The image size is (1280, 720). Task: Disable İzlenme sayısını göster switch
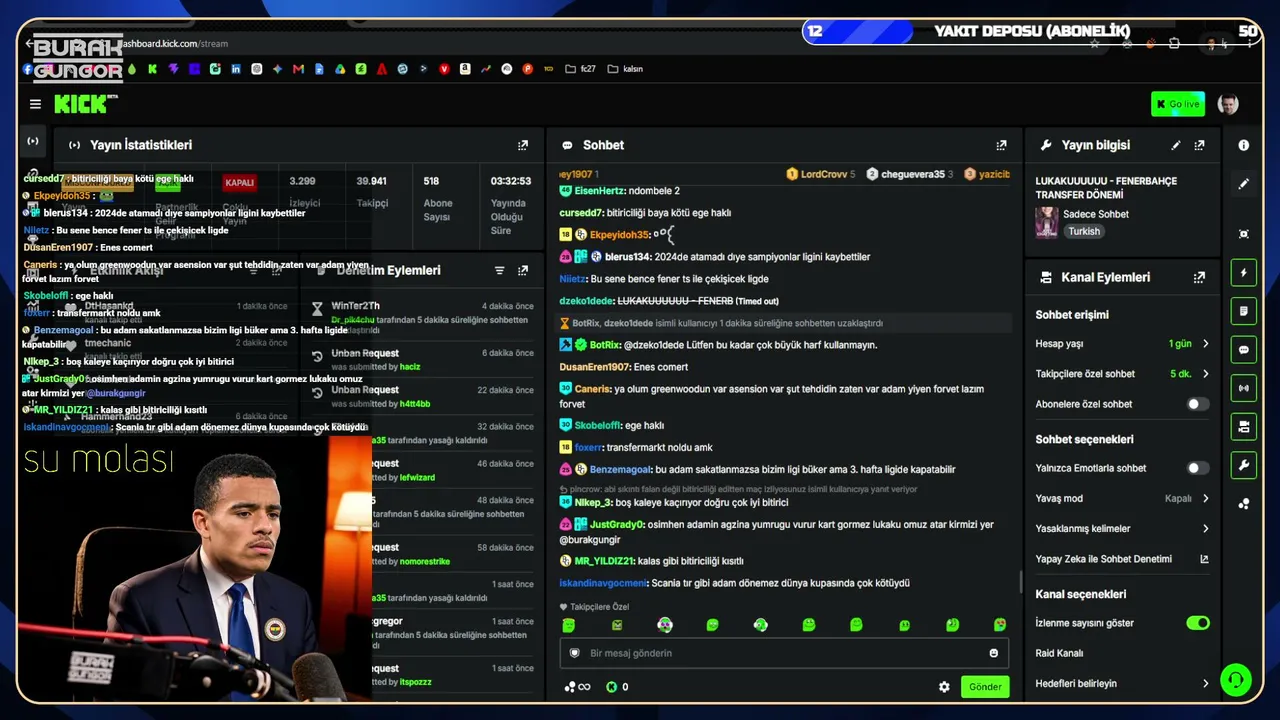[1197, 623]
